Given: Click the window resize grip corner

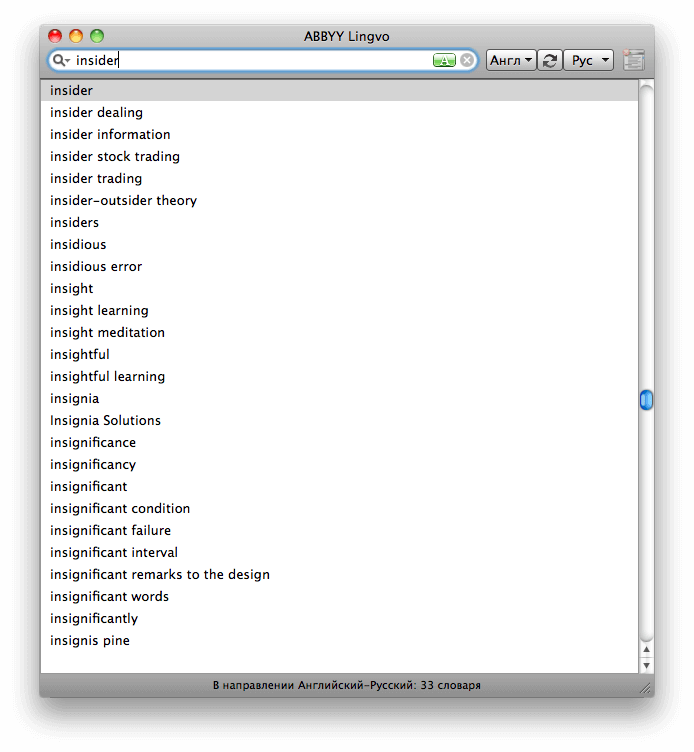Looking at the screenshot, I should 646,687.
